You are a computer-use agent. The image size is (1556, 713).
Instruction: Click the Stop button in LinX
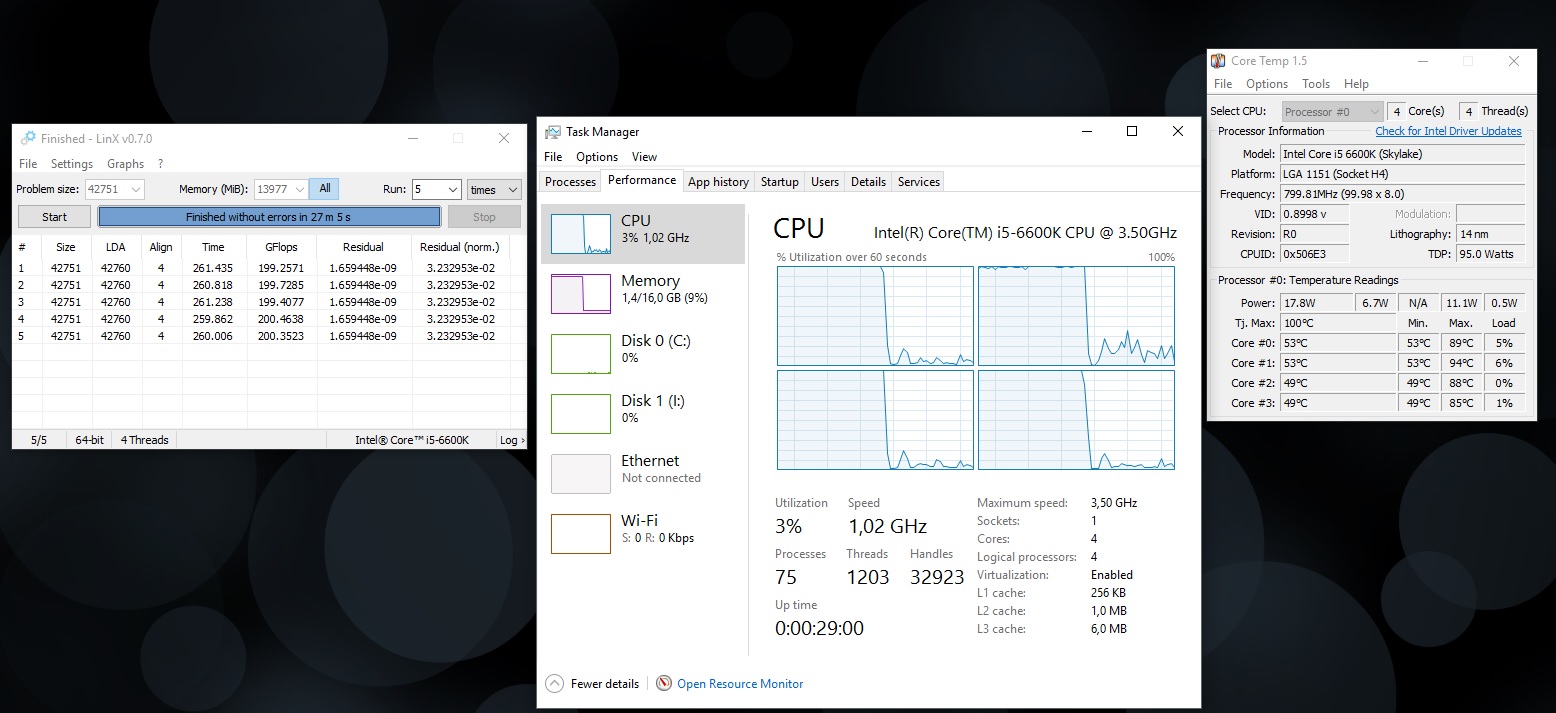click(484, 217)
